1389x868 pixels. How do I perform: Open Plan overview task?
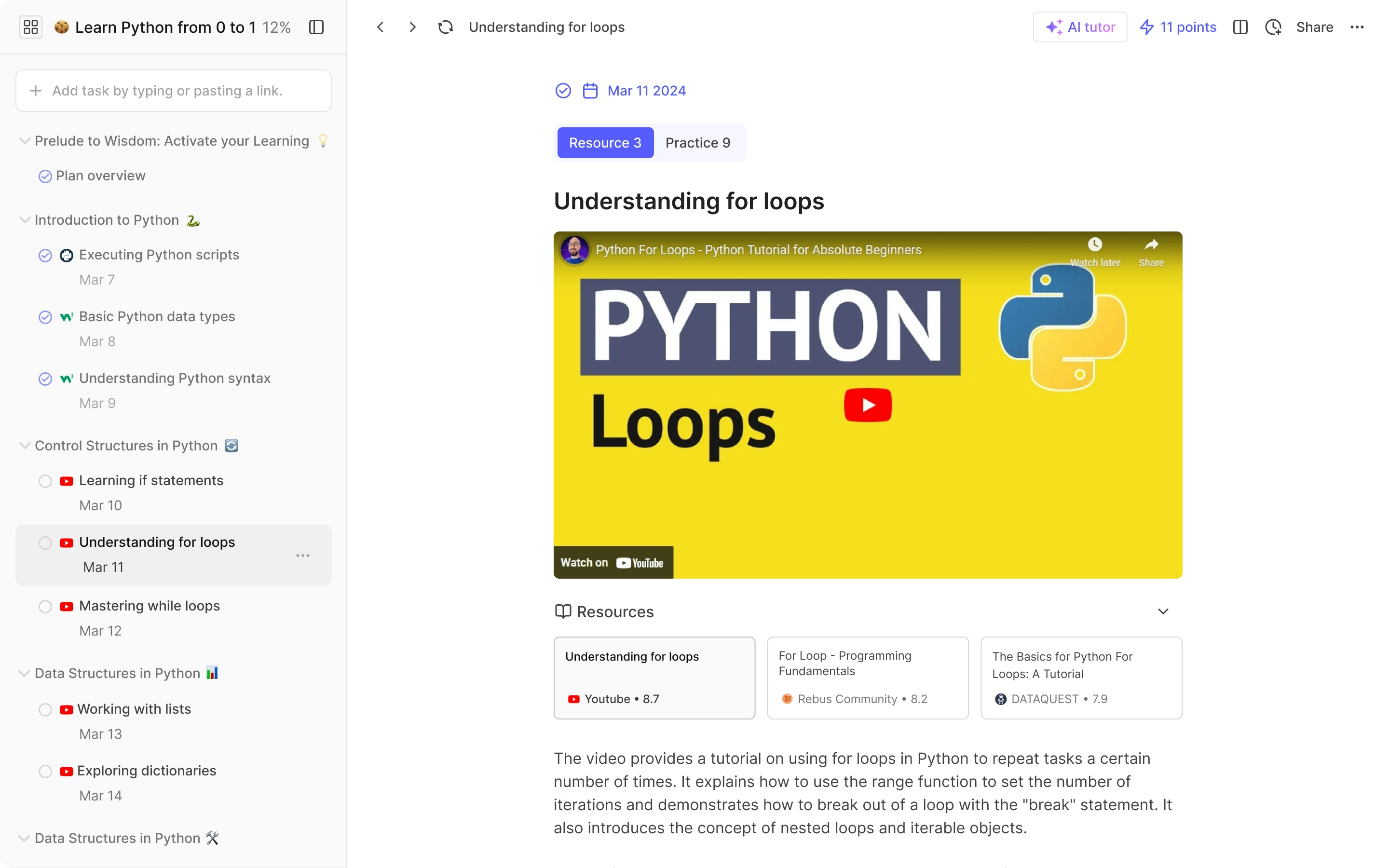point(100,176)
